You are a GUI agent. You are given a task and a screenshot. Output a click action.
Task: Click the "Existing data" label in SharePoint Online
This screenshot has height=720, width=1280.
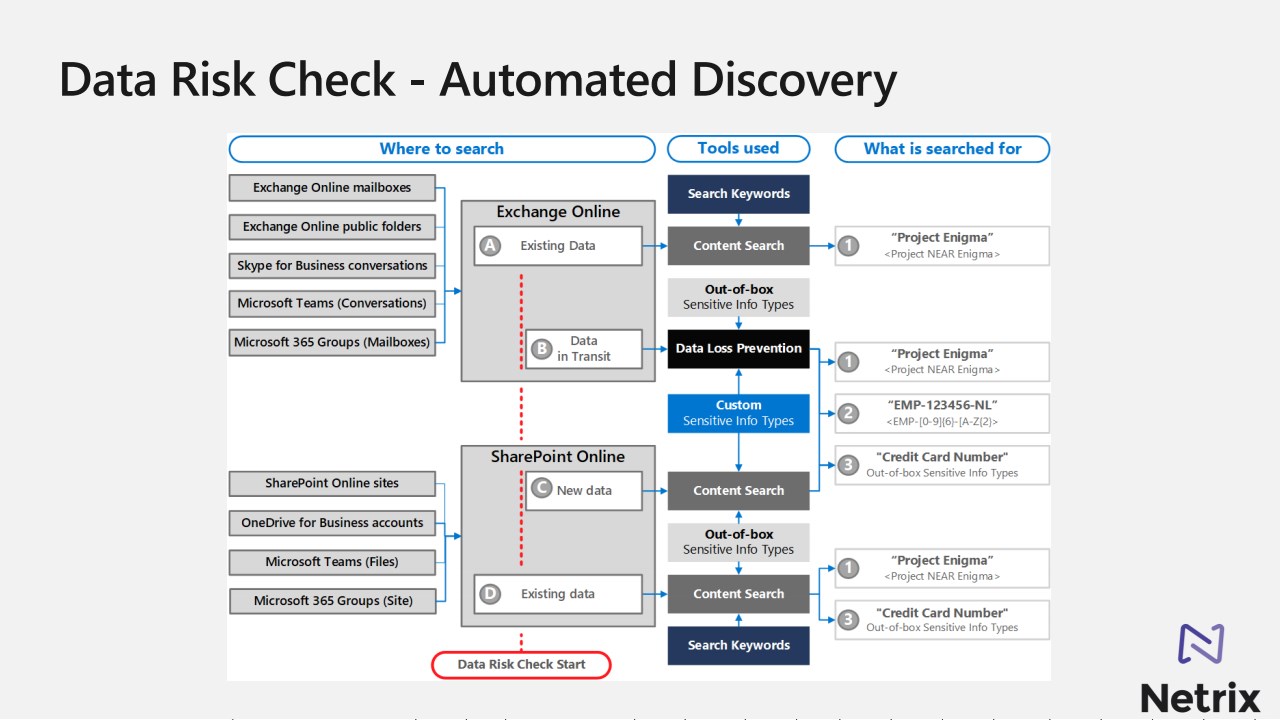pyautogui.click(x=558, y=594)
